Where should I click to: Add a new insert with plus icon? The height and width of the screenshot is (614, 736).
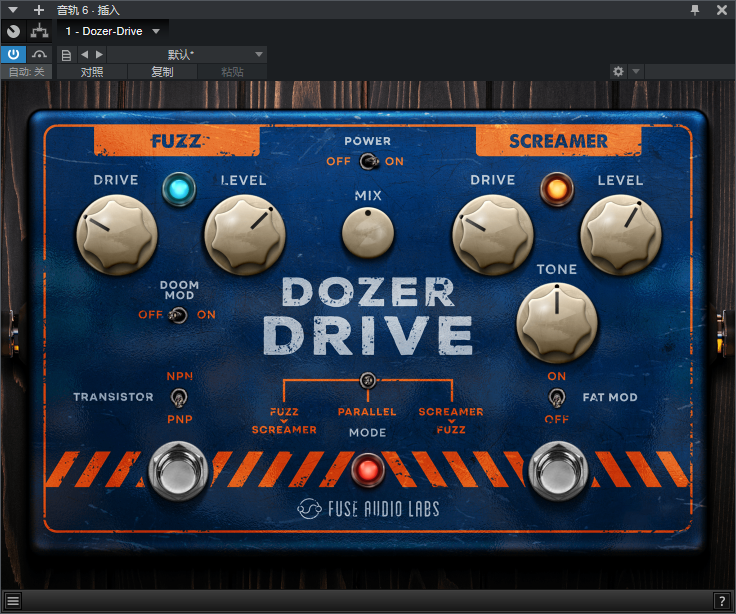tap(39, 9)
